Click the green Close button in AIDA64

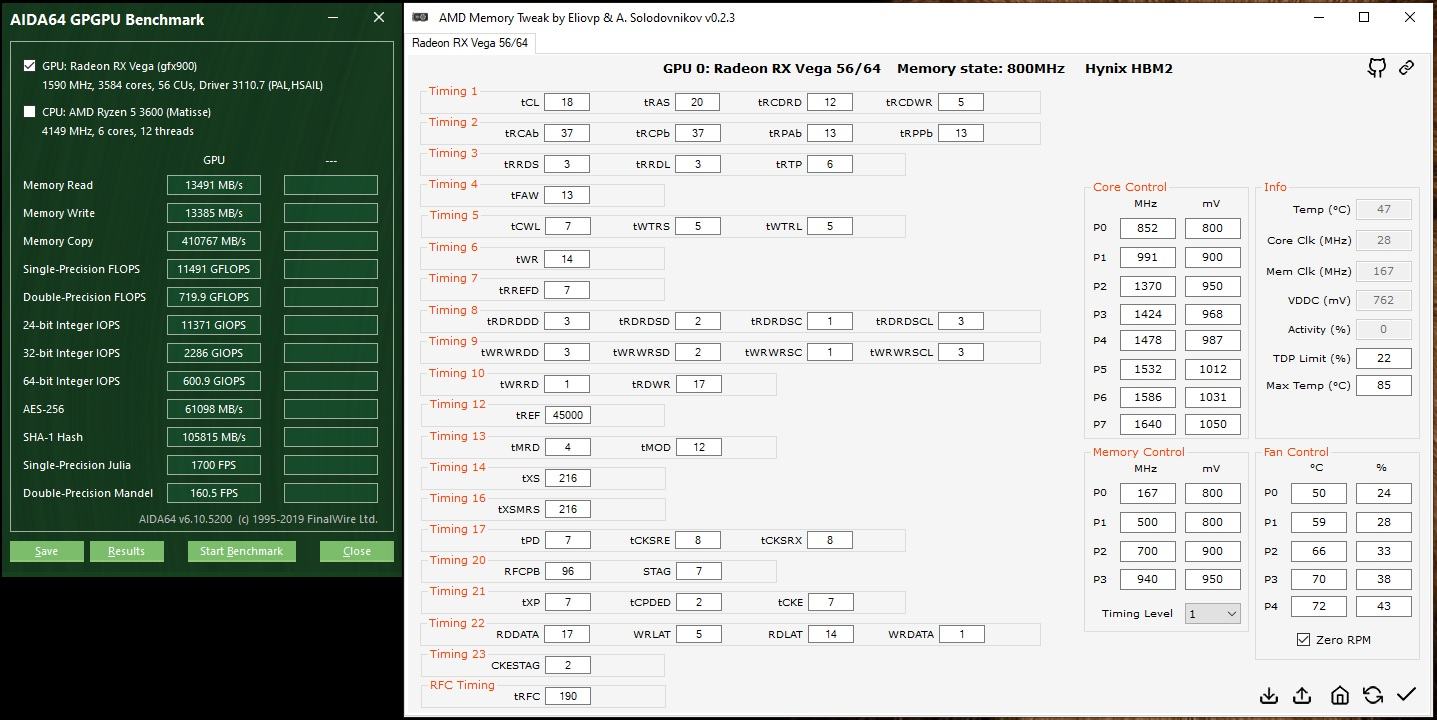(356, 551)
